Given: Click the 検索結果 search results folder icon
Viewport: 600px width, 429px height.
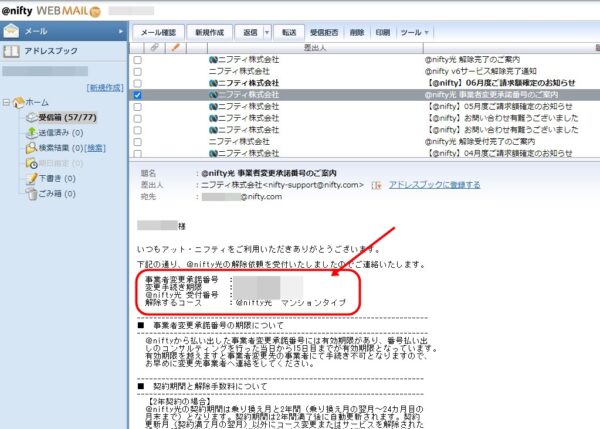Looking at the screenshot, I should [30, 147].
